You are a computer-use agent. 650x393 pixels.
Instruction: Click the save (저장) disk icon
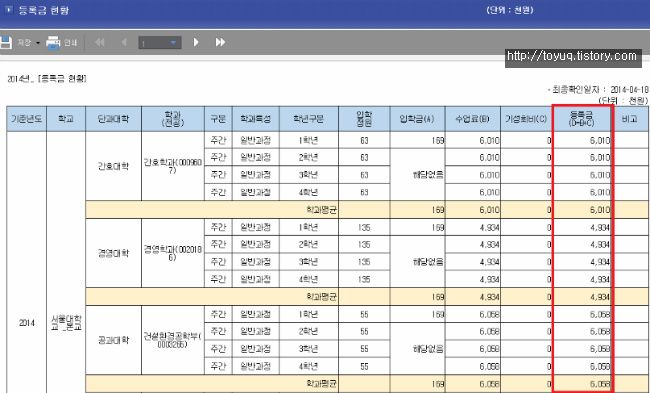pyautogui.click(x=5, y=42)
